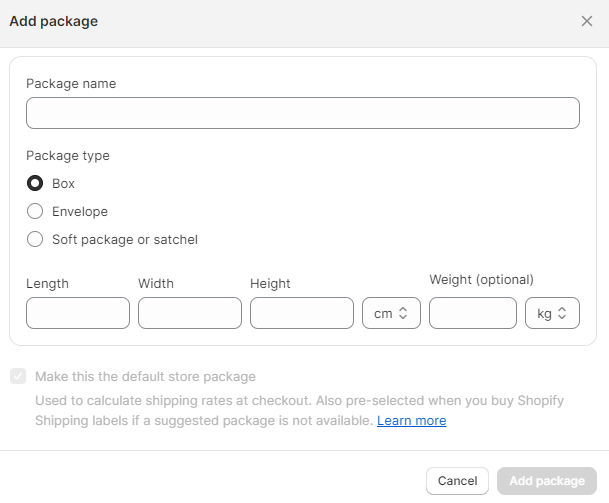Click the cm unit chevron arrows icon
Viewport: 609px width, 503px height.
click(x=403, y=313)
